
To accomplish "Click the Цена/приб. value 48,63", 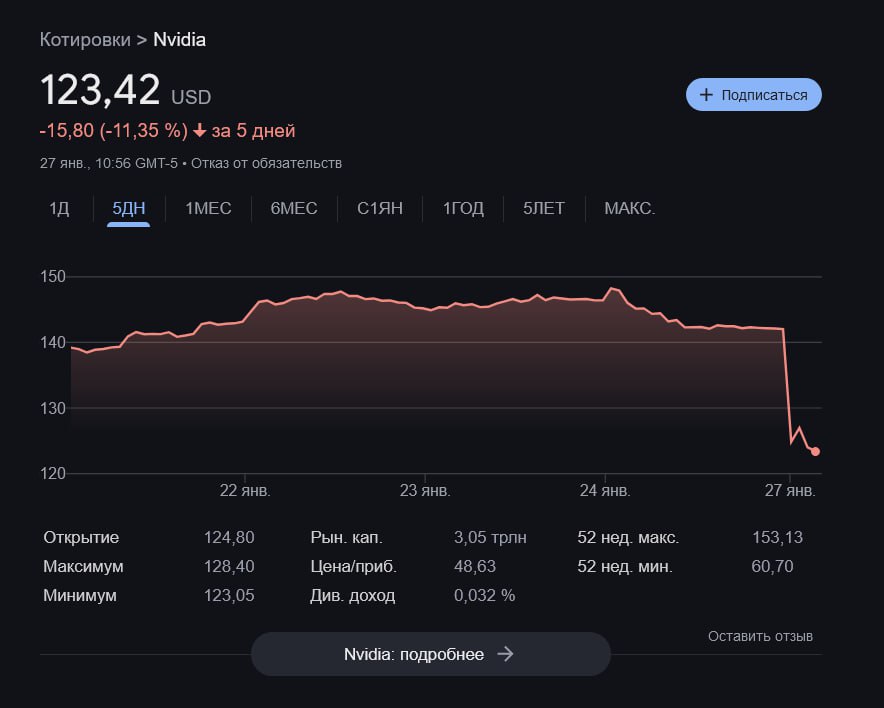I will click(x=475, y=566).
